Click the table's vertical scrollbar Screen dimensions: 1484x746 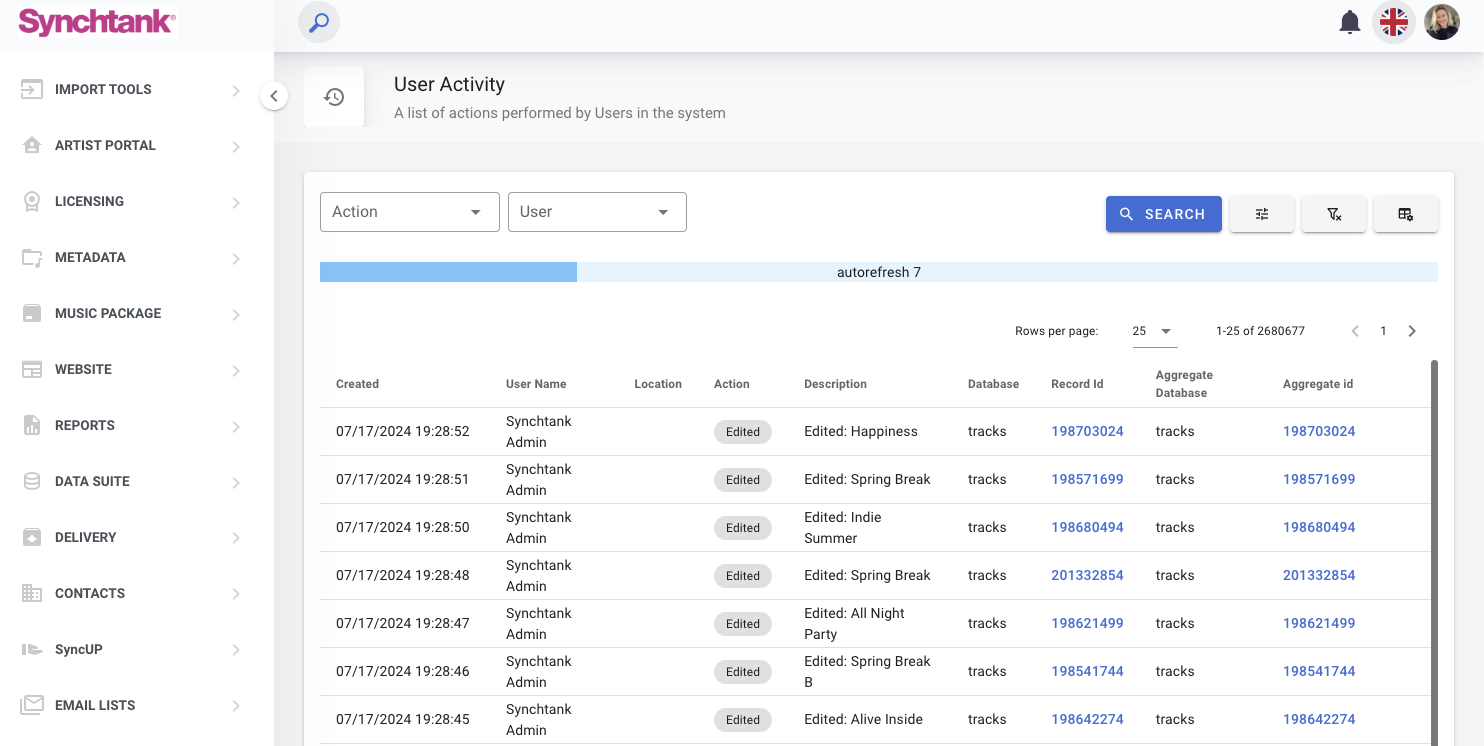(x=1435, y=550)
